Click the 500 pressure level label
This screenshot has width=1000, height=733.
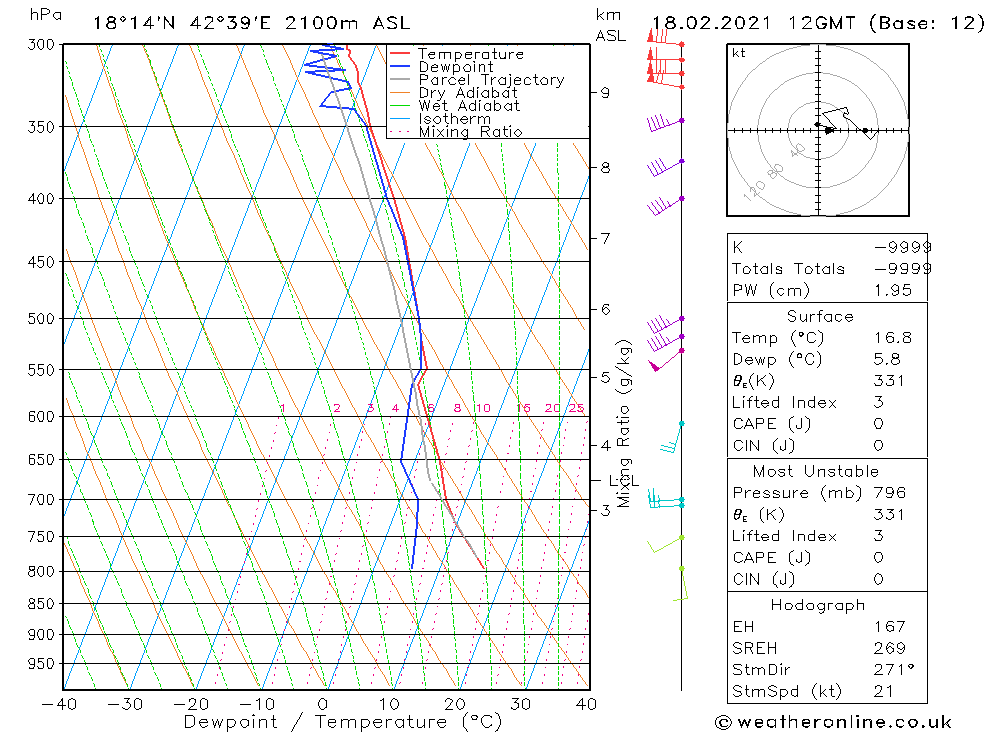(x=41, y=318)
